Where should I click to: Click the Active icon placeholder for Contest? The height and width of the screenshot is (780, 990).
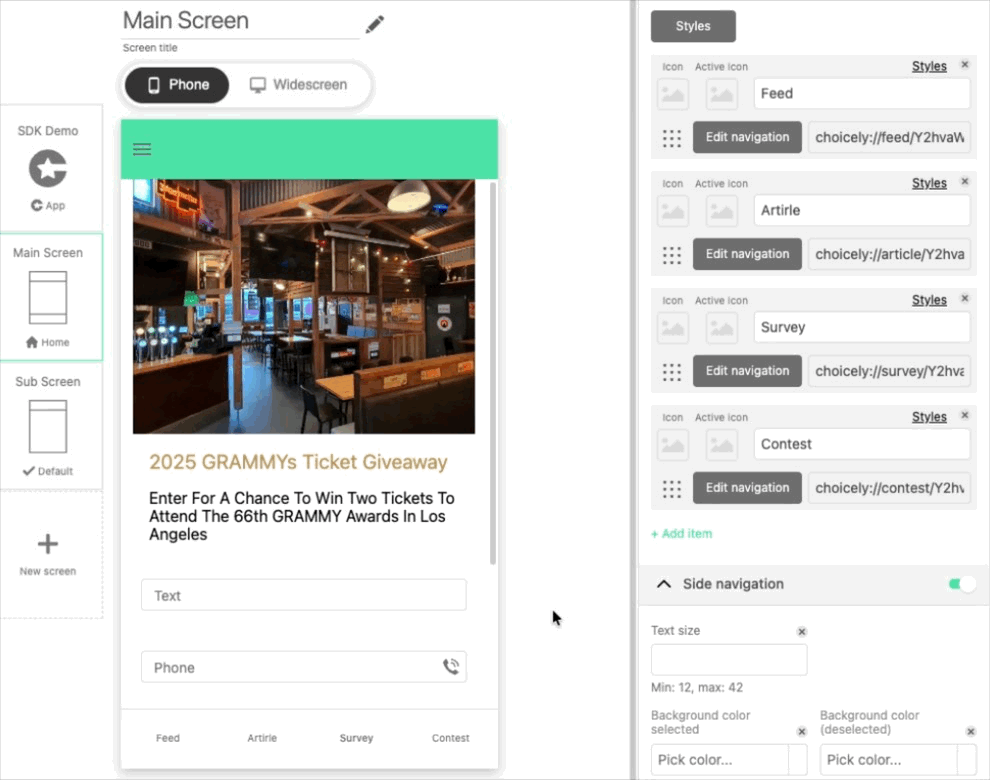[x=720, y=445]
